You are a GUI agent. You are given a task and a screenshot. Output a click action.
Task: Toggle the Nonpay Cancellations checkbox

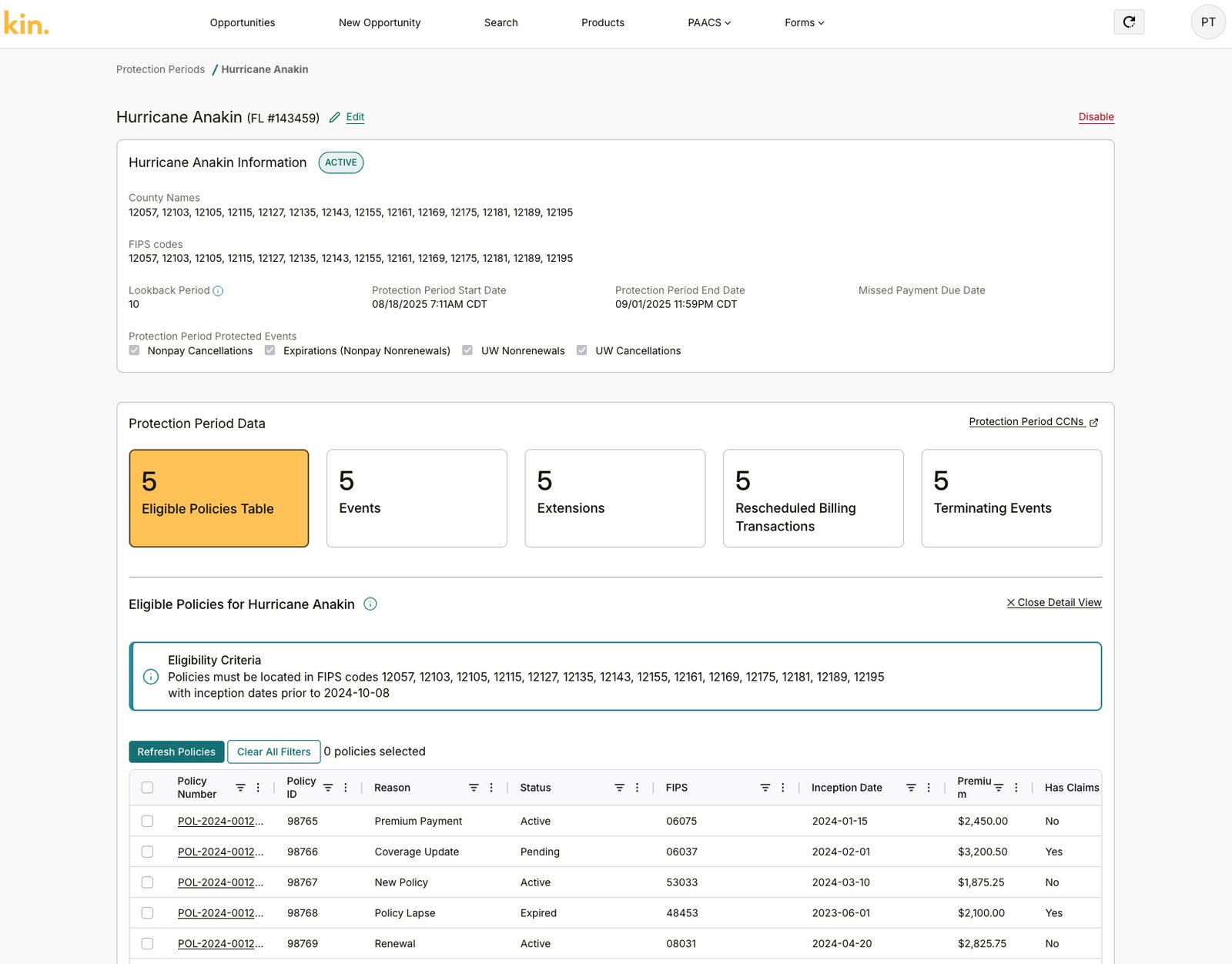click(135, 350)
